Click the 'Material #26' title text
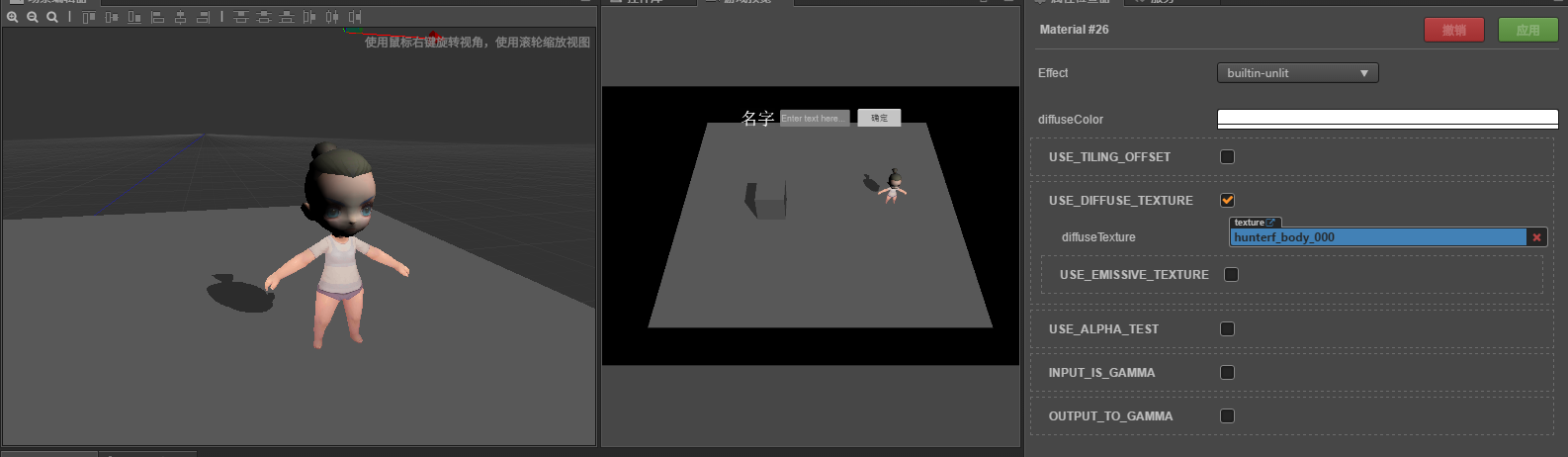This screenshot has width=1568, height=457. (x=1074, y=30)
